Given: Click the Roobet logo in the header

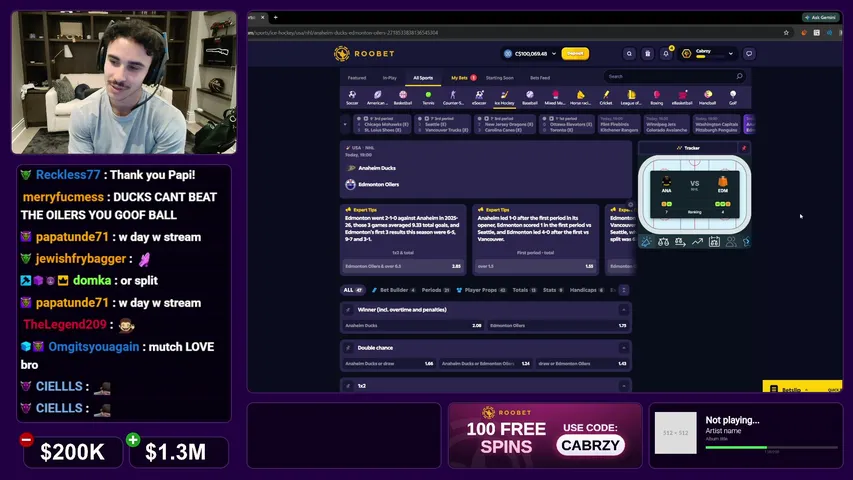Looking at the screenshot, I should (x=364, y=53).
